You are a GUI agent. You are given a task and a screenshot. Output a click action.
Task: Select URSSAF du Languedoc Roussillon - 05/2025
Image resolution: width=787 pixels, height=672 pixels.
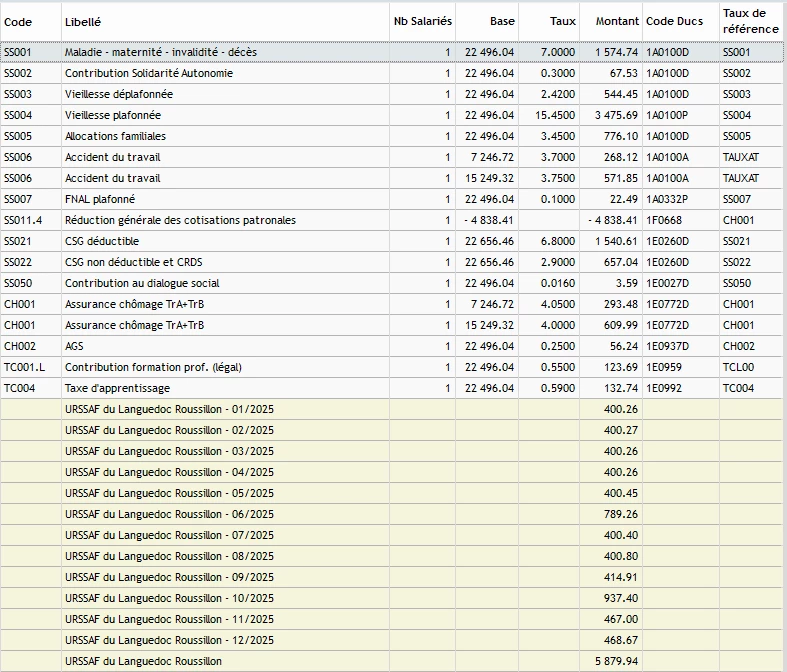coord(391,494)
